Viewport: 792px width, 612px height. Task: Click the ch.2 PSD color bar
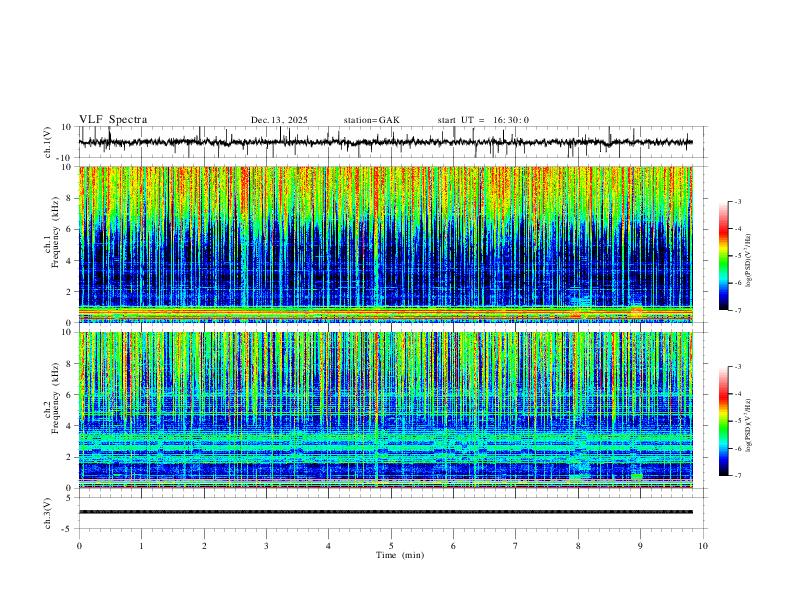coord(723,421)
